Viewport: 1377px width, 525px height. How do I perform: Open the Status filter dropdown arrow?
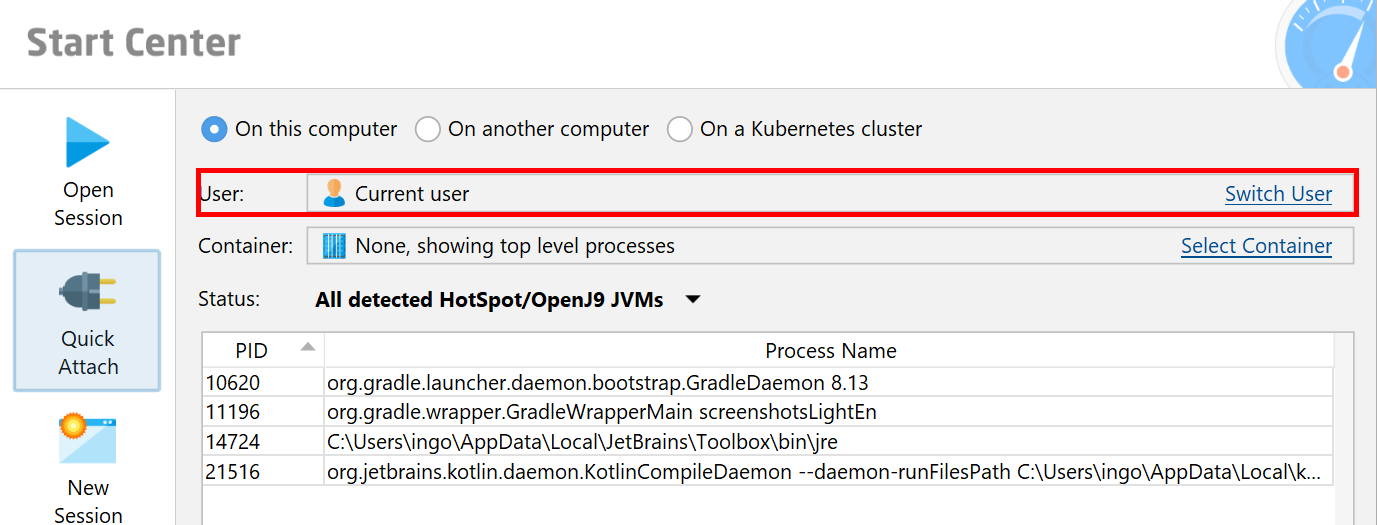(x=692, y=299)
